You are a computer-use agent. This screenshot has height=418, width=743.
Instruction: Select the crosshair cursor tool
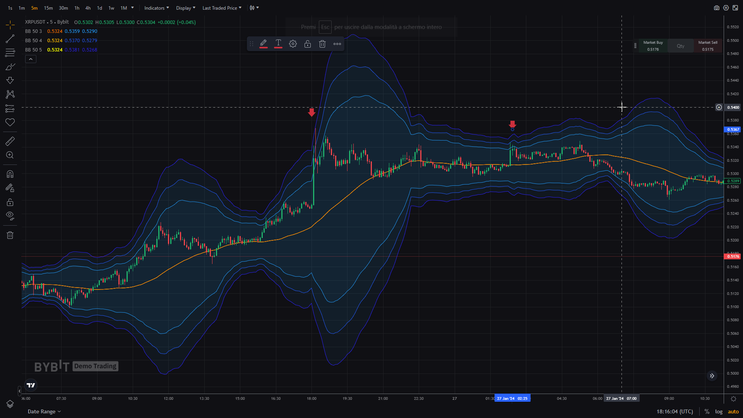(x=10, y=25)
